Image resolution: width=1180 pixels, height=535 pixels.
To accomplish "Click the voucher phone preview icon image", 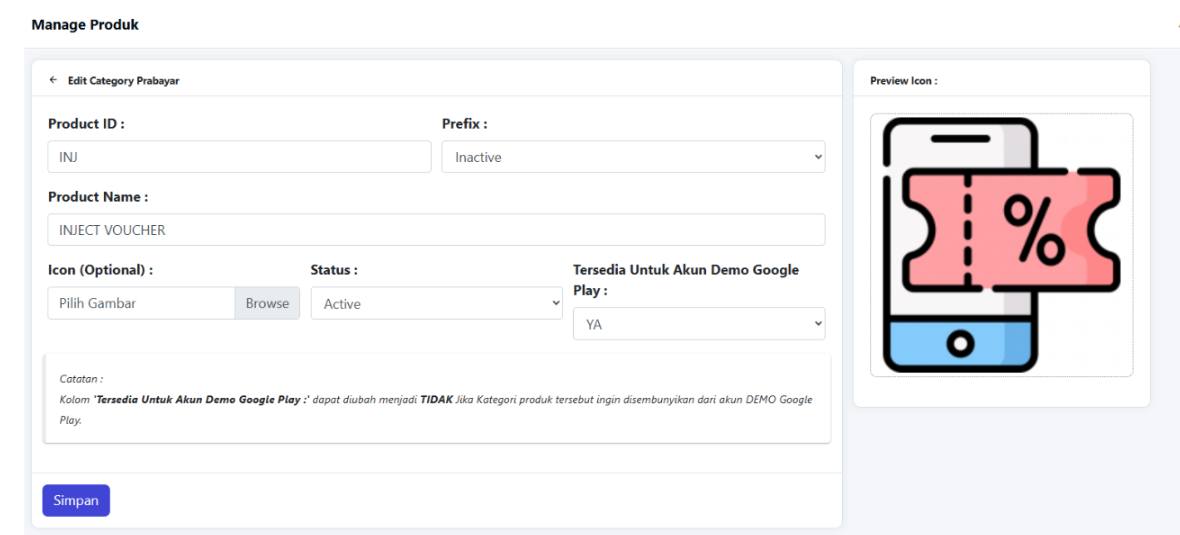I will (1001, 245).
